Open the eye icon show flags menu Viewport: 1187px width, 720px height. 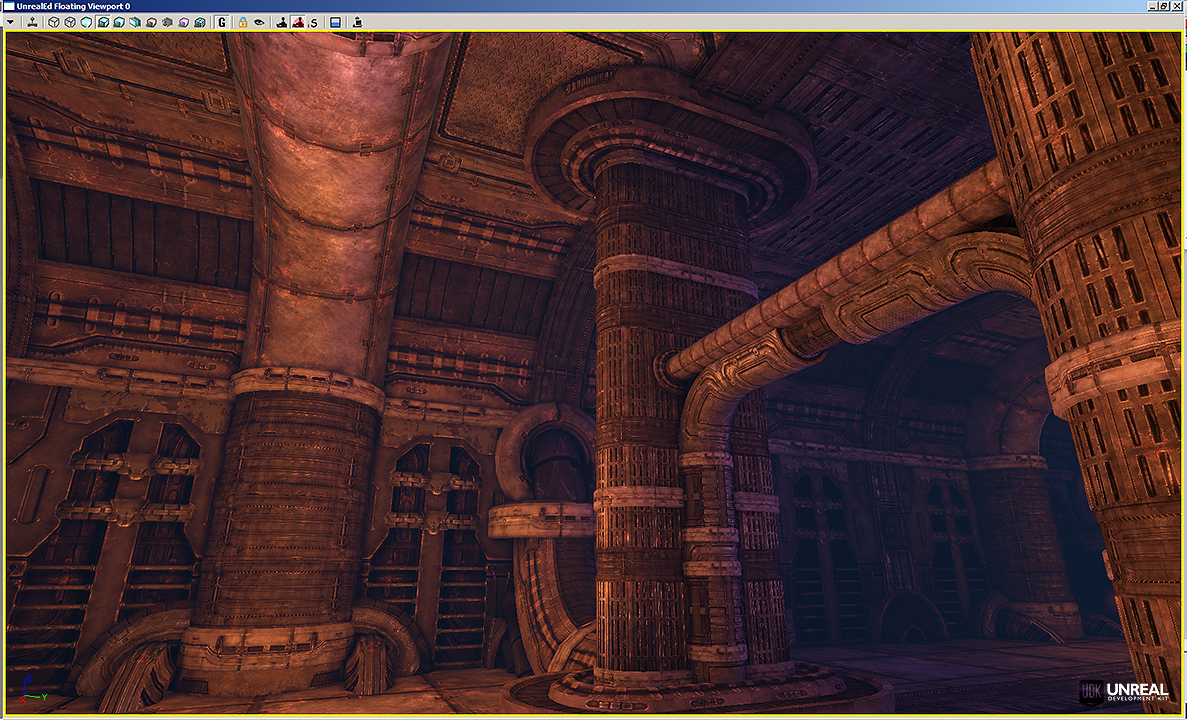click(259, 22)
